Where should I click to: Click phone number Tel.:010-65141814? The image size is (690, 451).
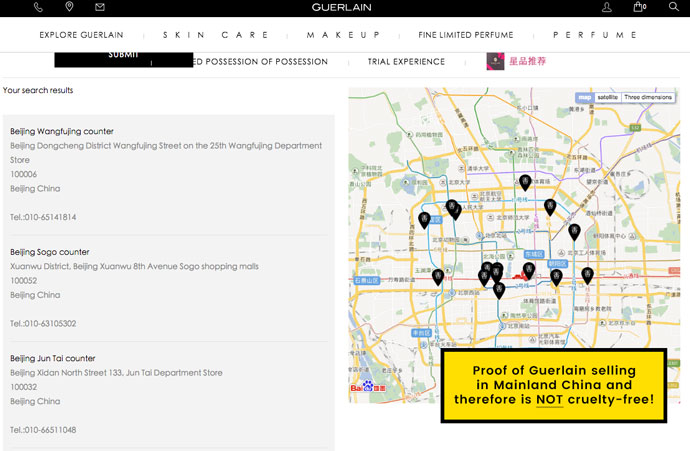(x=43, y=217)
